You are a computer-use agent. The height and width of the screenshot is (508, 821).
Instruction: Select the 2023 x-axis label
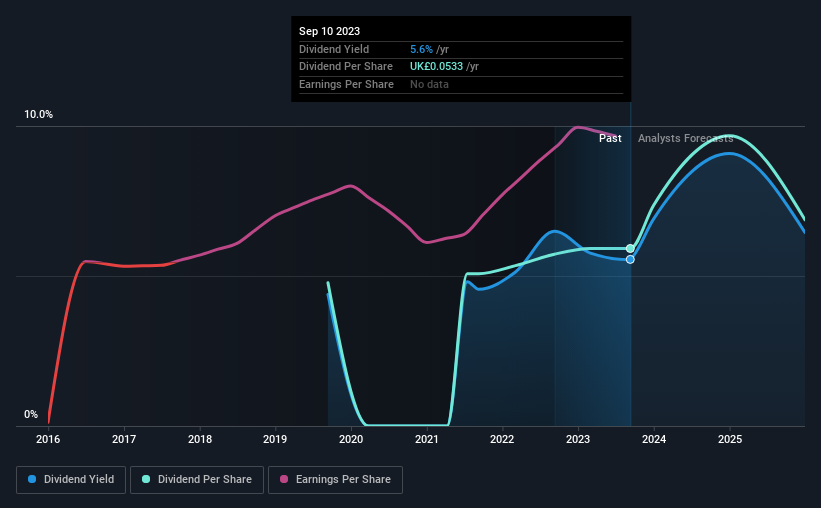point(578,439)
